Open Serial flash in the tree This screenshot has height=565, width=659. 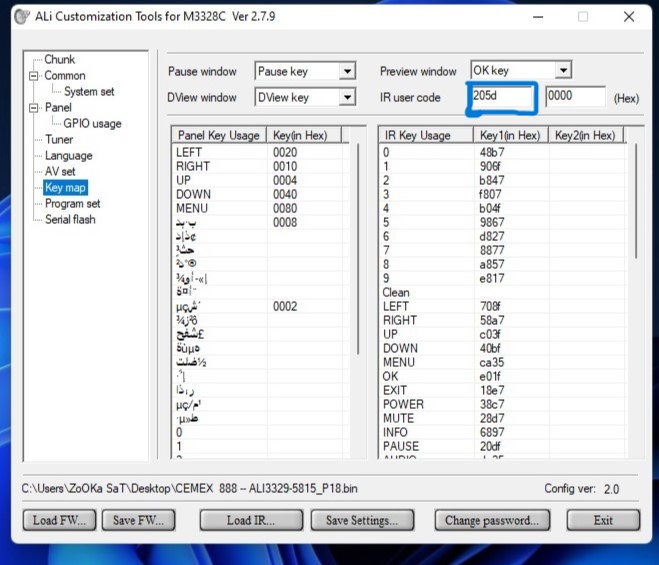[70, 219]
